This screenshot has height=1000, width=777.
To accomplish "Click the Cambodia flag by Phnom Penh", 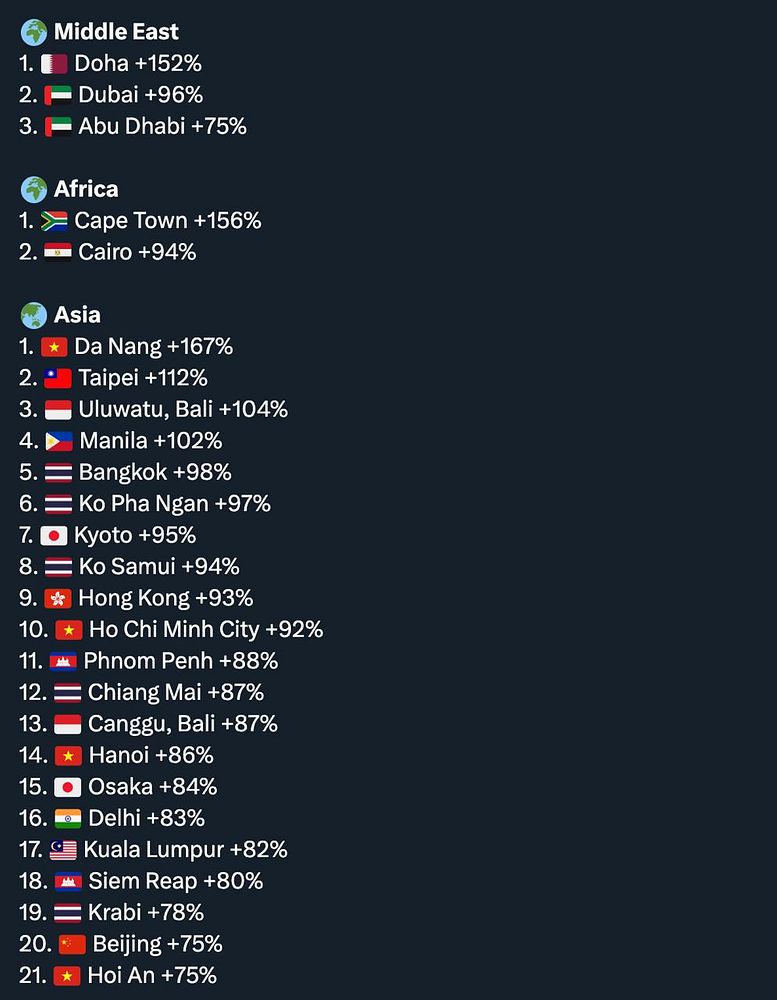I will point(63,661).
